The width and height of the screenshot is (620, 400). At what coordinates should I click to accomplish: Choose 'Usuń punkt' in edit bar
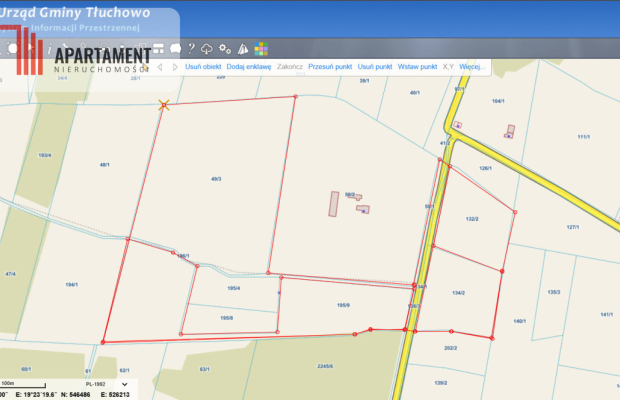pyautogui.click(x=375, y=67)
